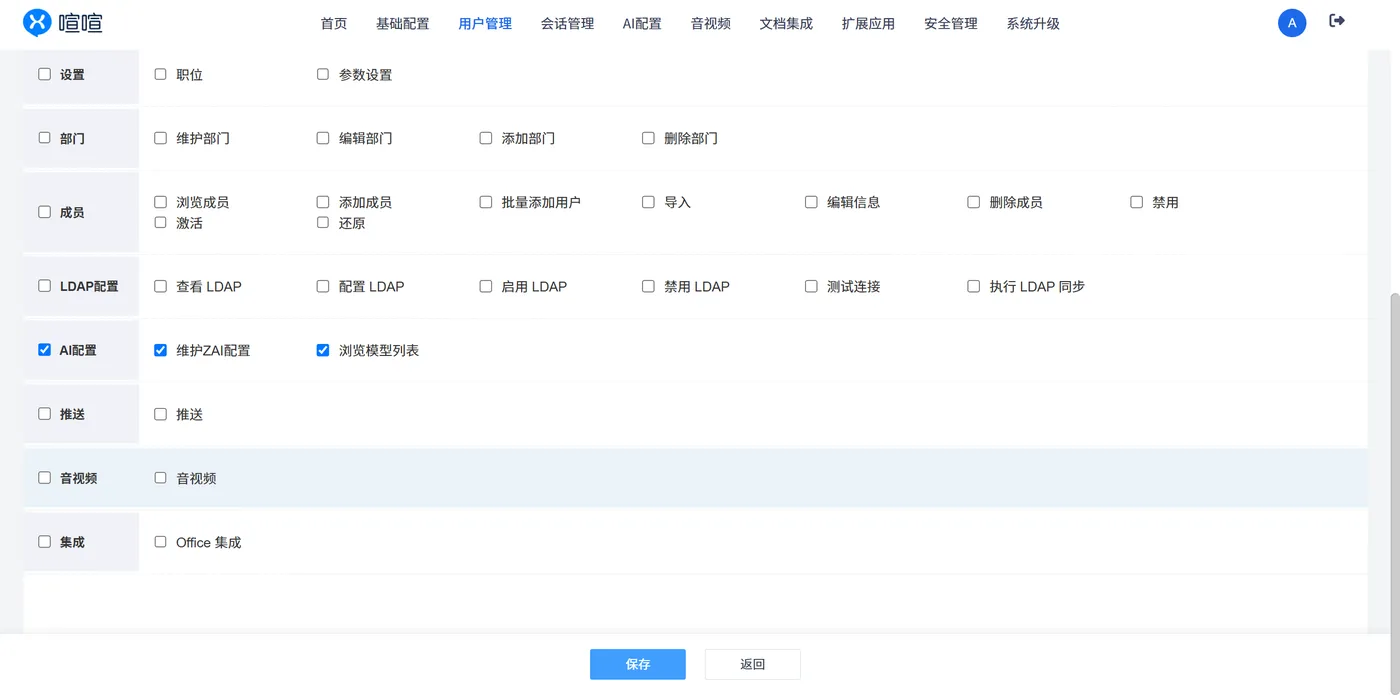Check the LDAP配置 group checkbox

click(x=44, y=286)
